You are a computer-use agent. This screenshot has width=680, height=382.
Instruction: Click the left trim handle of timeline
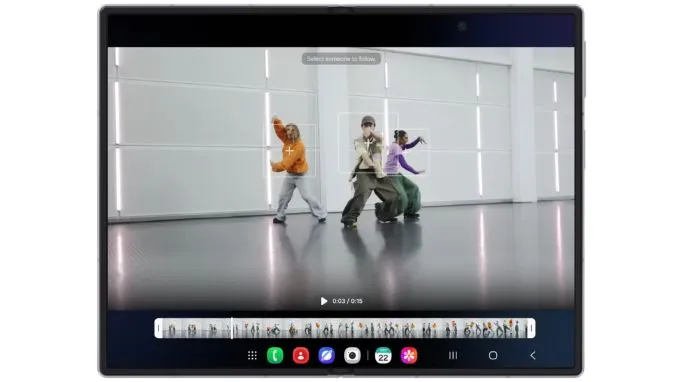click(x=158, y=328)
